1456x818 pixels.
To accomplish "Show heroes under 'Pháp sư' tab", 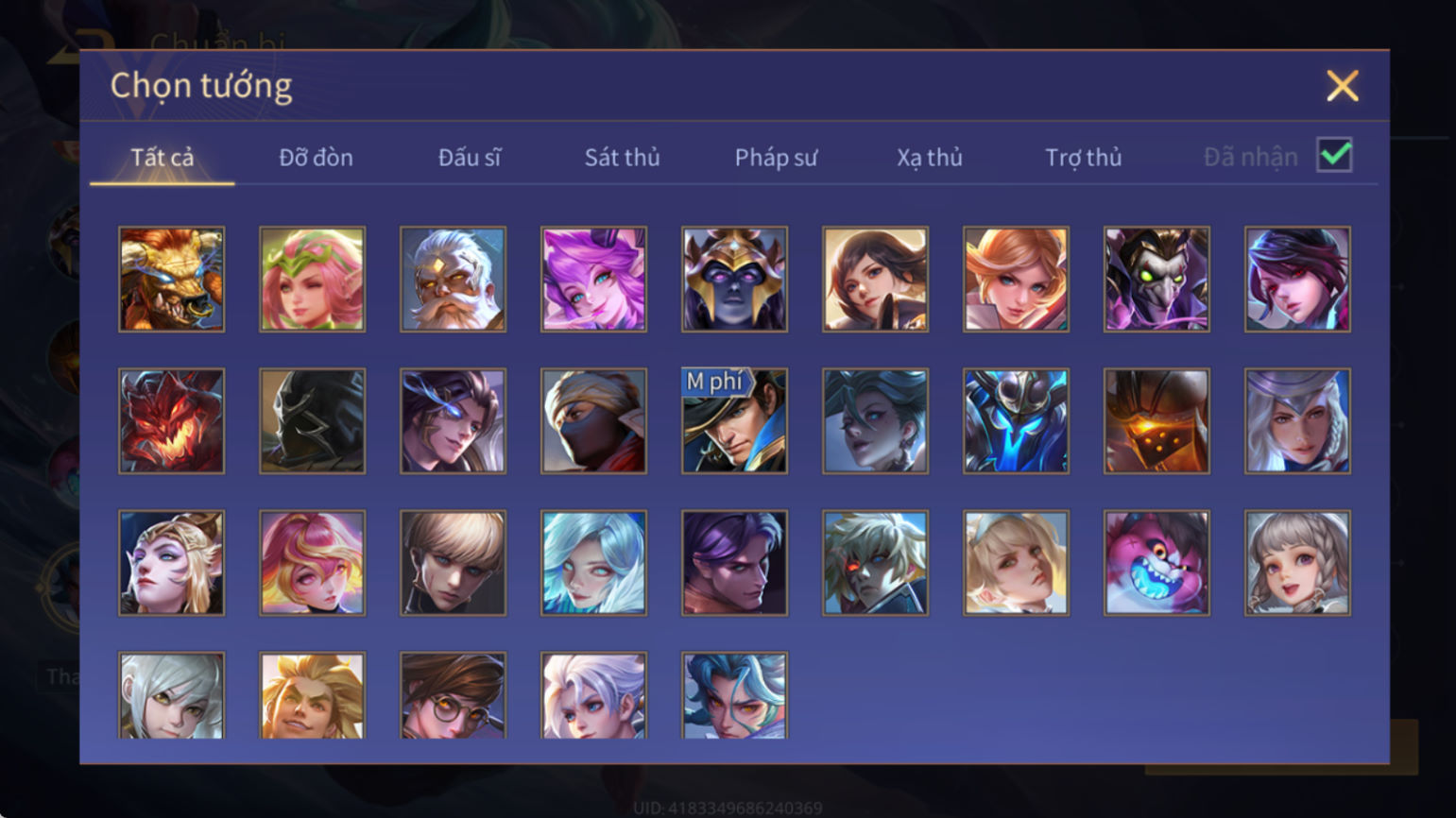I will tap(776, 157).
